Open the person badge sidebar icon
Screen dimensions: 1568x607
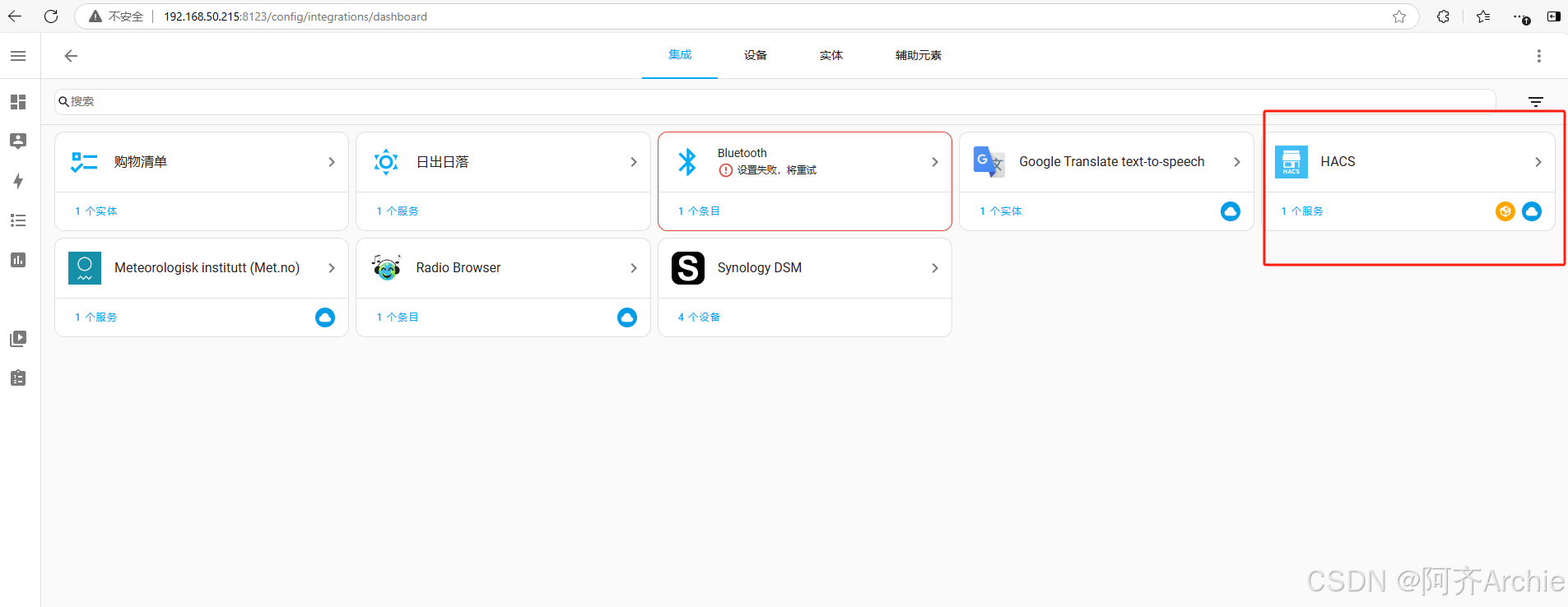18,141
